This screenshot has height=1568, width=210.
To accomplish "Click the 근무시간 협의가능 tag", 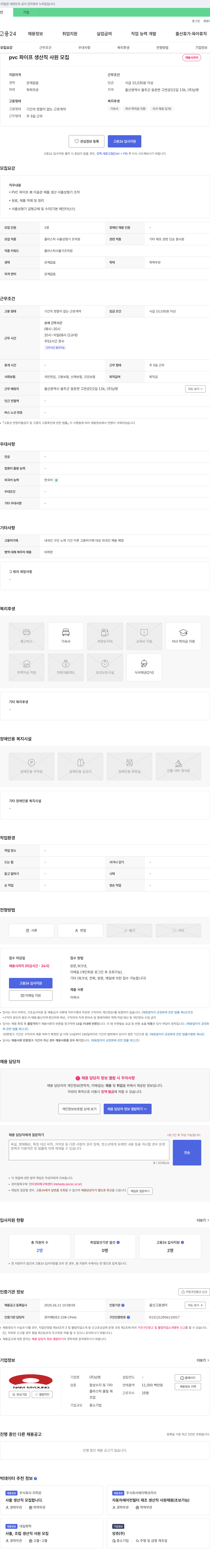I will click(55, 348).
